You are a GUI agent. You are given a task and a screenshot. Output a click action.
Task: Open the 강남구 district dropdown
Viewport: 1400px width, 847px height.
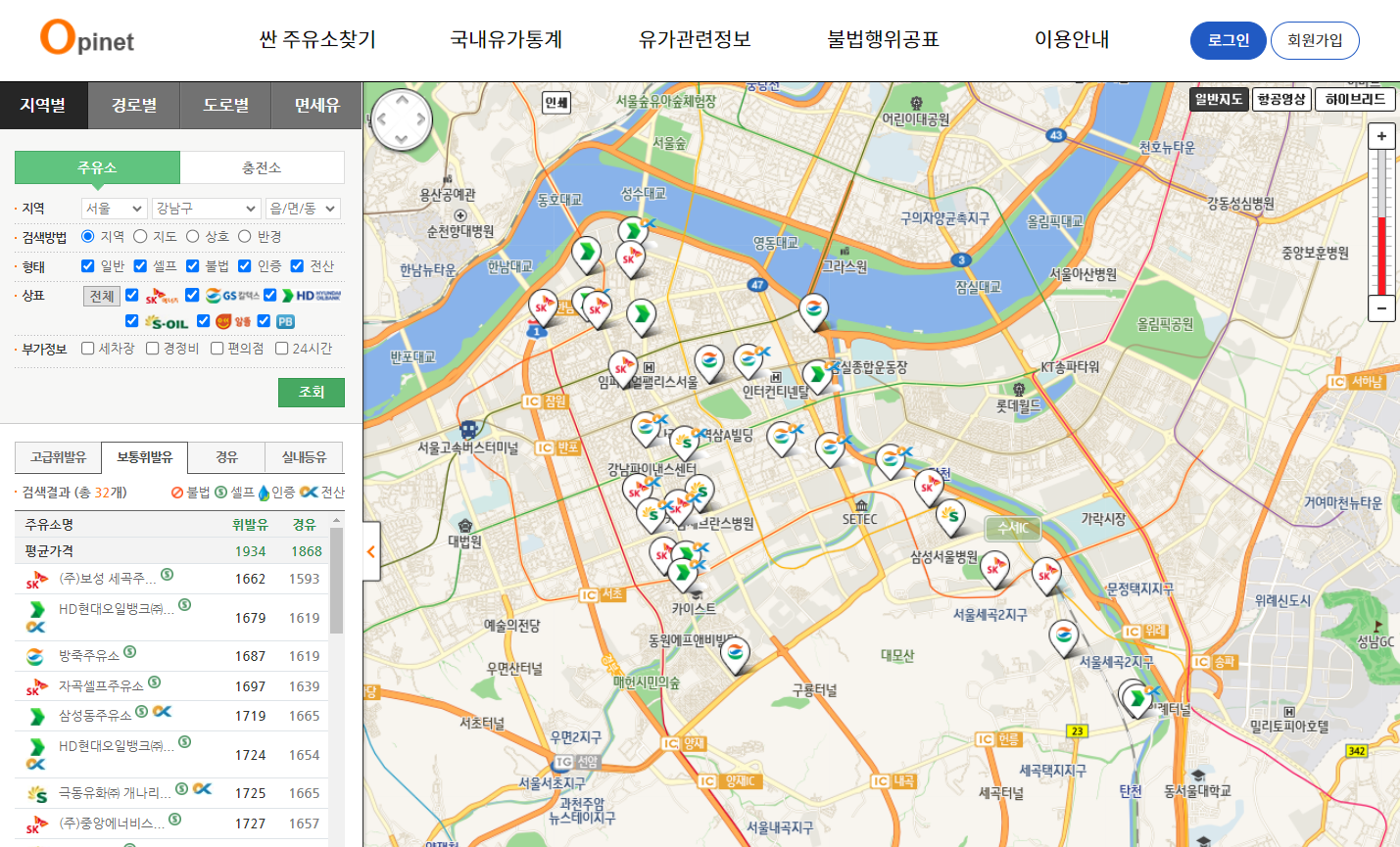pos(206,209)
